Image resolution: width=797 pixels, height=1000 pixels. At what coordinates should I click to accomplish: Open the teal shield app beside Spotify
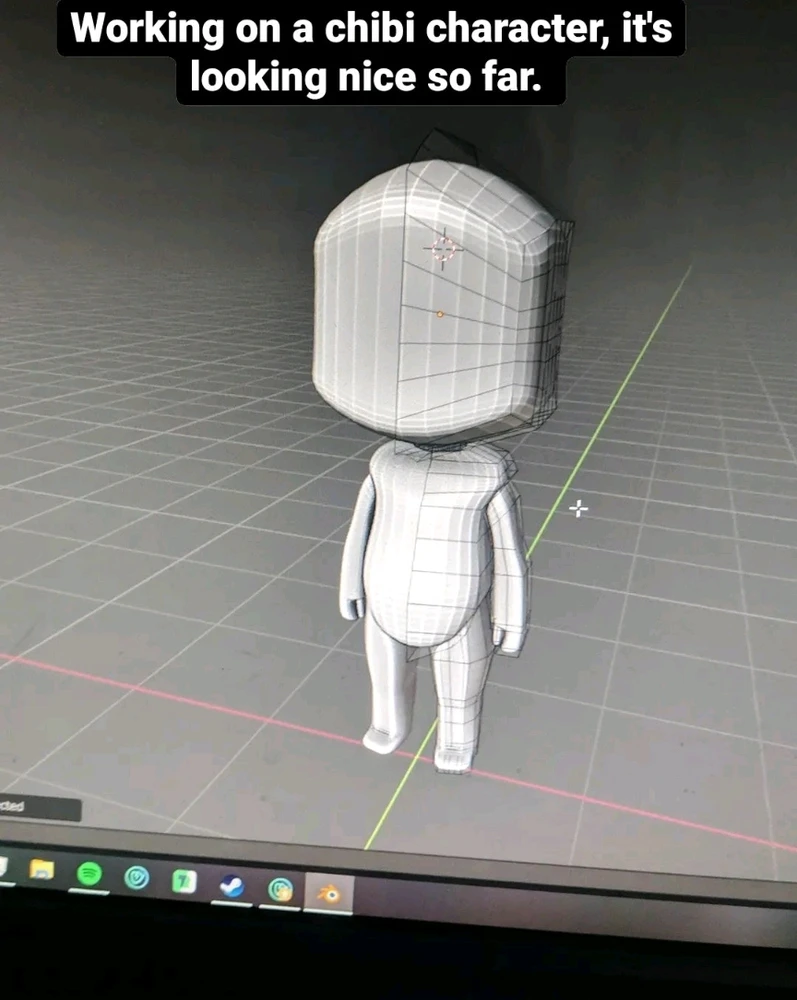tap(137, 877)
